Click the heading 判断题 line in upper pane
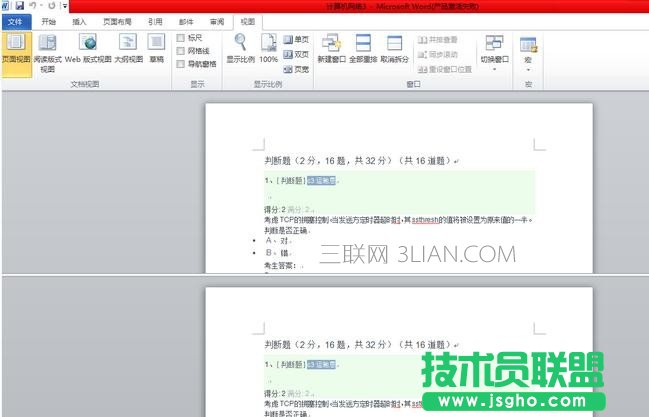 361,161
